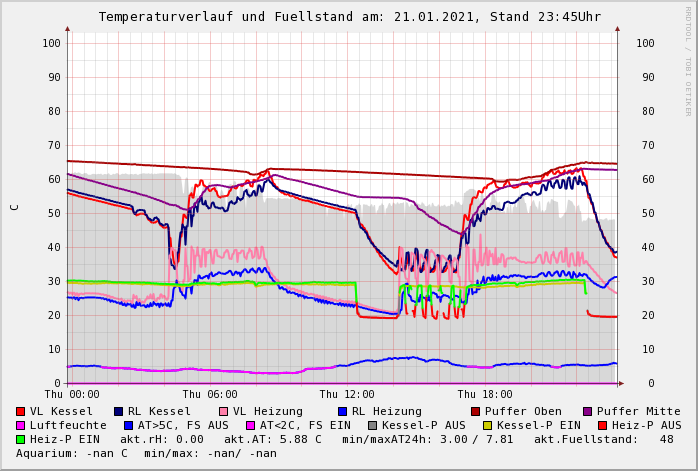Click the magenta Luftfeuchte legend marker
This screenshot has width=698, height=471.
tap(21, 425)
